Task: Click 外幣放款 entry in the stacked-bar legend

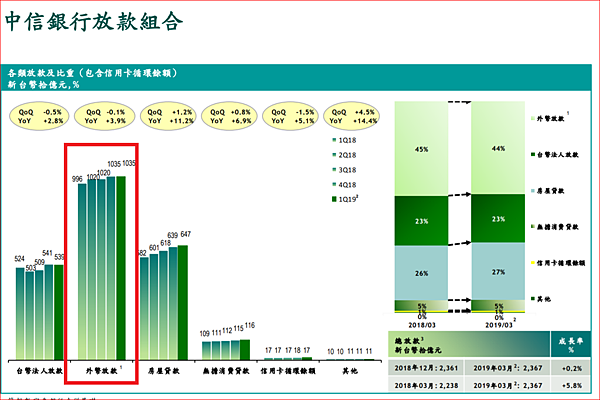Action: [x=550, y=119]
